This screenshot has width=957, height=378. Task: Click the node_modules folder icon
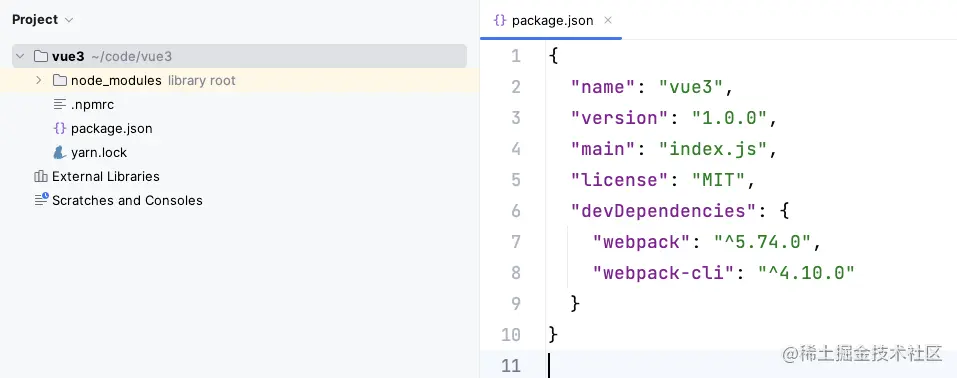pyautogui.click(x=60, y=80)
